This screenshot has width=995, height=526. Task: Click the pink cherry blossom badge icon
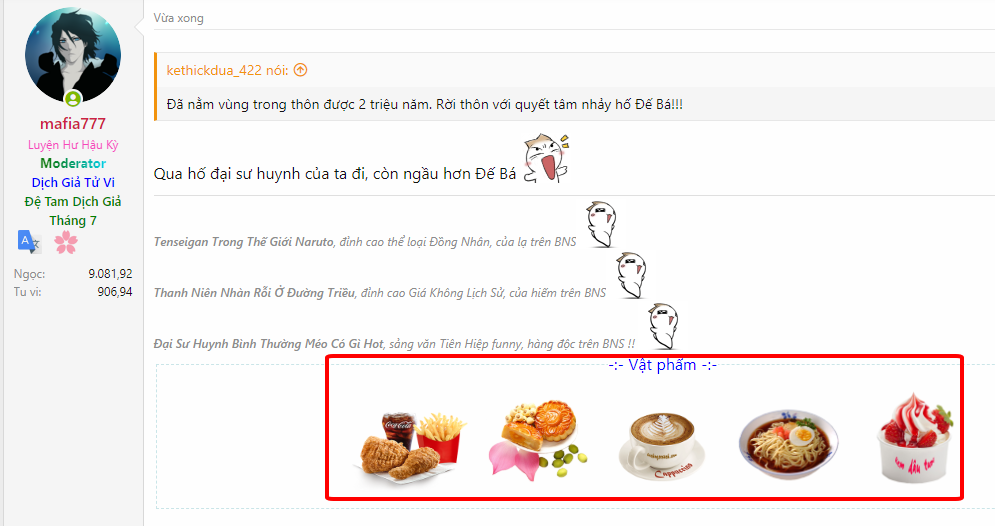click(x=65, y=242)
